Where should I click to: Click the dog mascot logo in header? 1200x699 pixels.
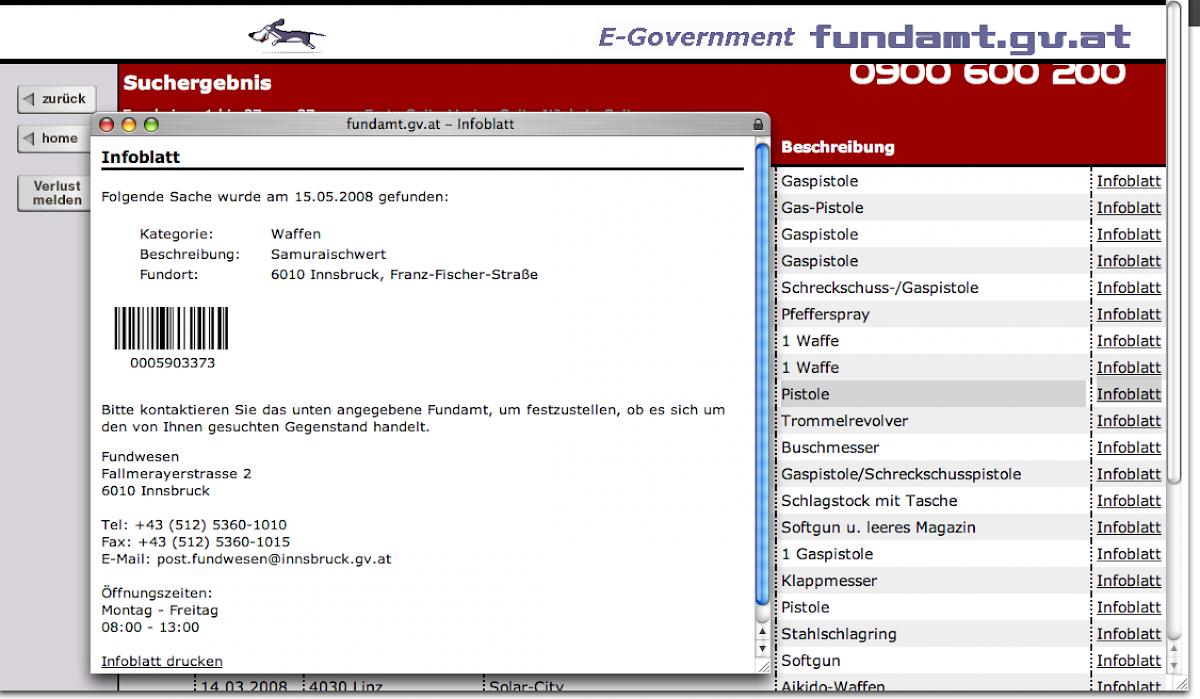coord(287,36)
